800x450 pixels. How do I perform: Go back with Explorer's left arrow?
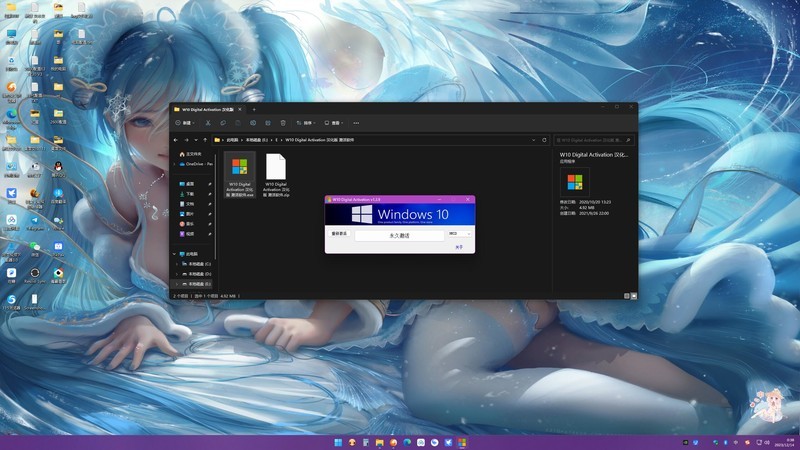(x=176, y=140)
